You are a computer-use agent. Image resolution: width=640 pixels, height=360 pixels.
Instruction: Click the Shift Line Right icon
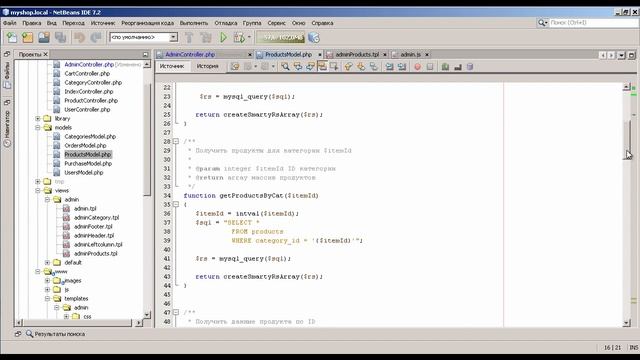(402, 67)
